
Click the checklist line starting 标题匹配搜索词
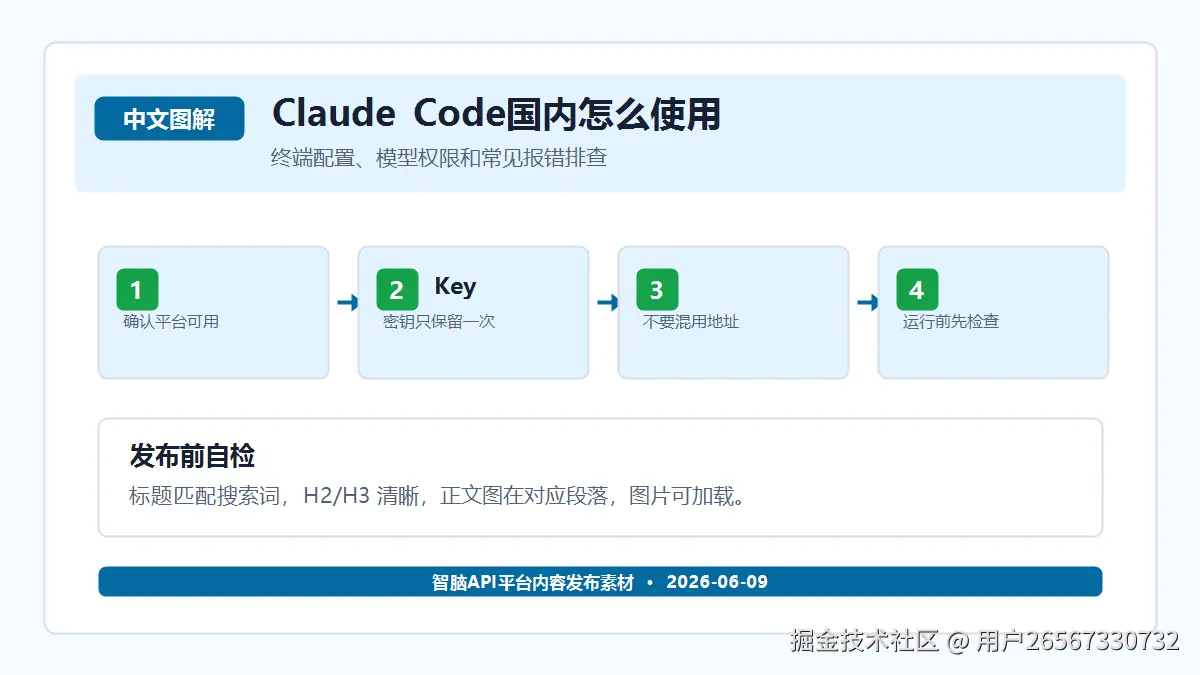coord(438,496)
